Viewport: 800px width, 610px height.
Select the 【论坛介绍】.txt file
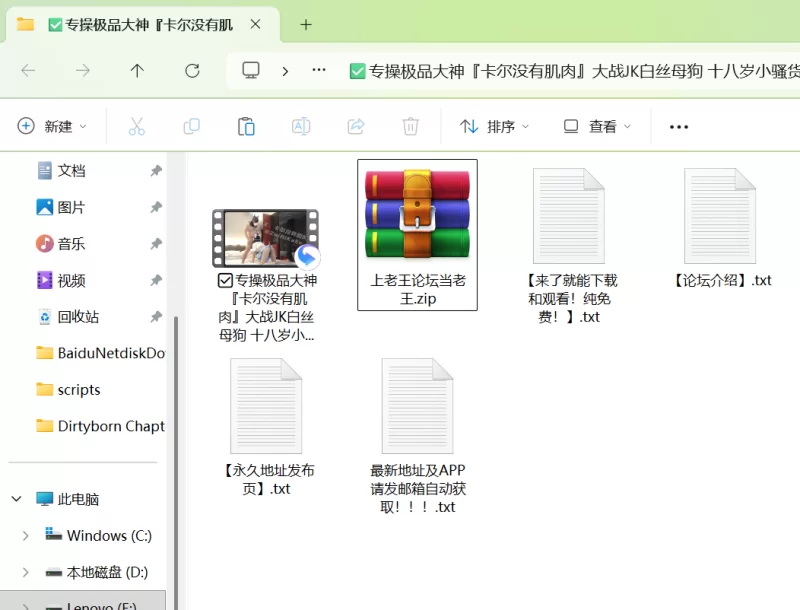(720, 230)
